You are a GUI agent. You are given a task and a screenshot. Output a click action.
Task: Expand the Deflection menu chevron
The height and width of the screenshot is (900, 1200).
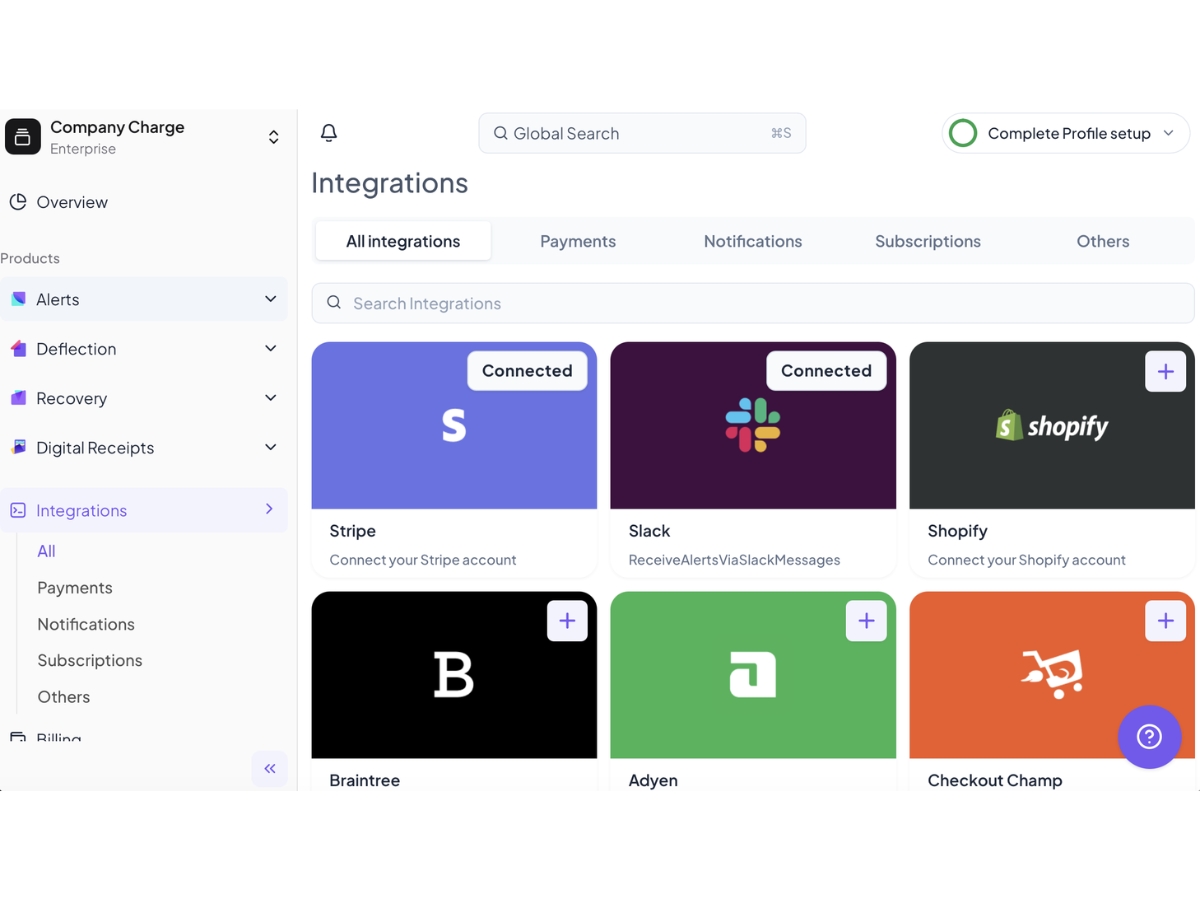pos(270,348)
